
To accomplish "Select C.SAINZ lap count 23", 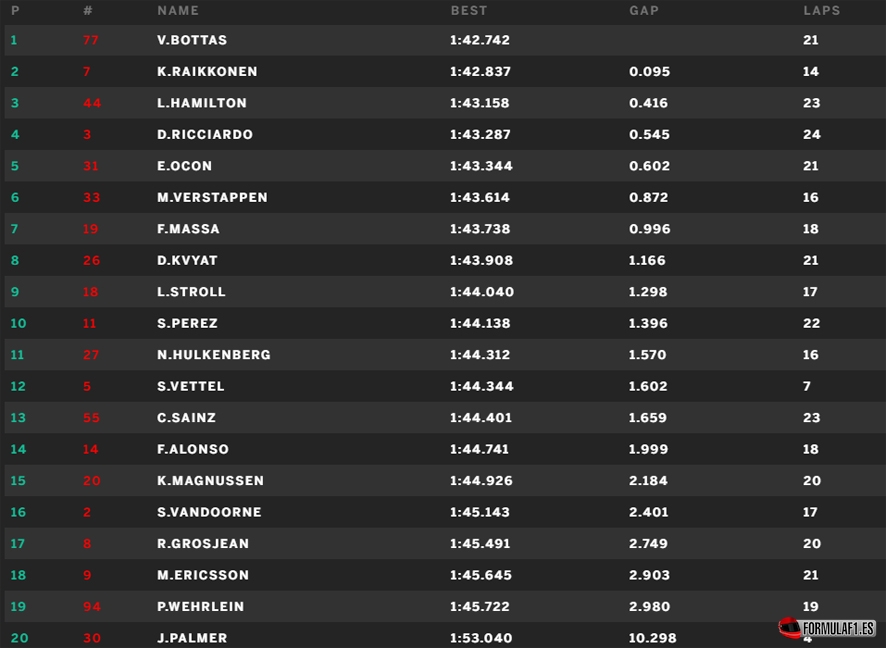I will (x=811, y=418).
